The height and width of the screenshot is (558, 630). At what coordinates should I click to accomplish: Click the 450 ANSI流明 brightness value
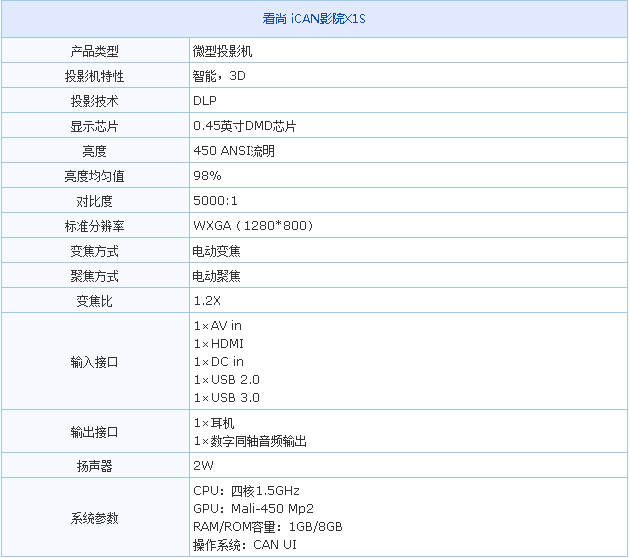[233, 151]
